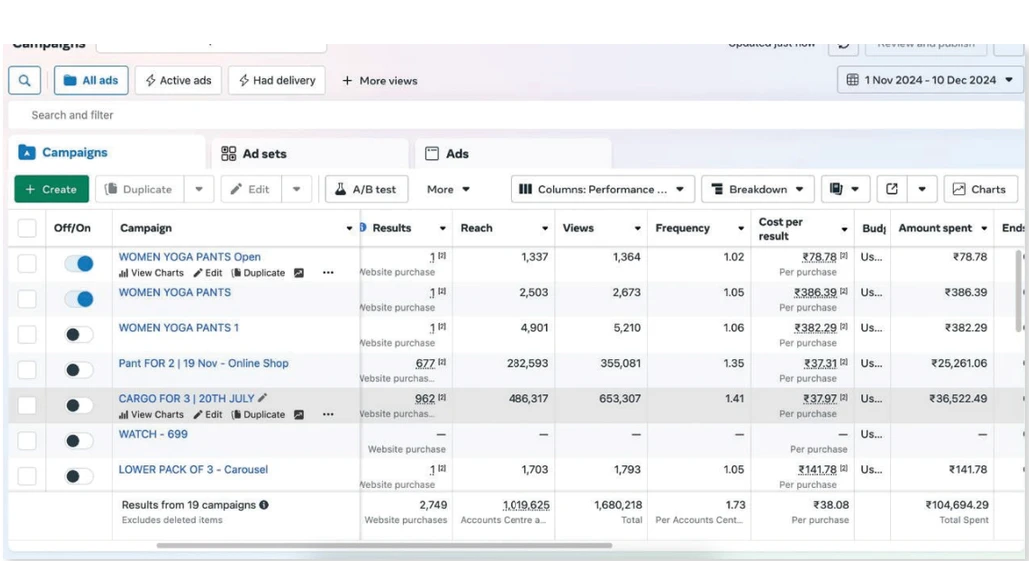Toggle on Pant FOR 2 campaign
Viewport: 1029px width, 561px height.
click(79, 370)
